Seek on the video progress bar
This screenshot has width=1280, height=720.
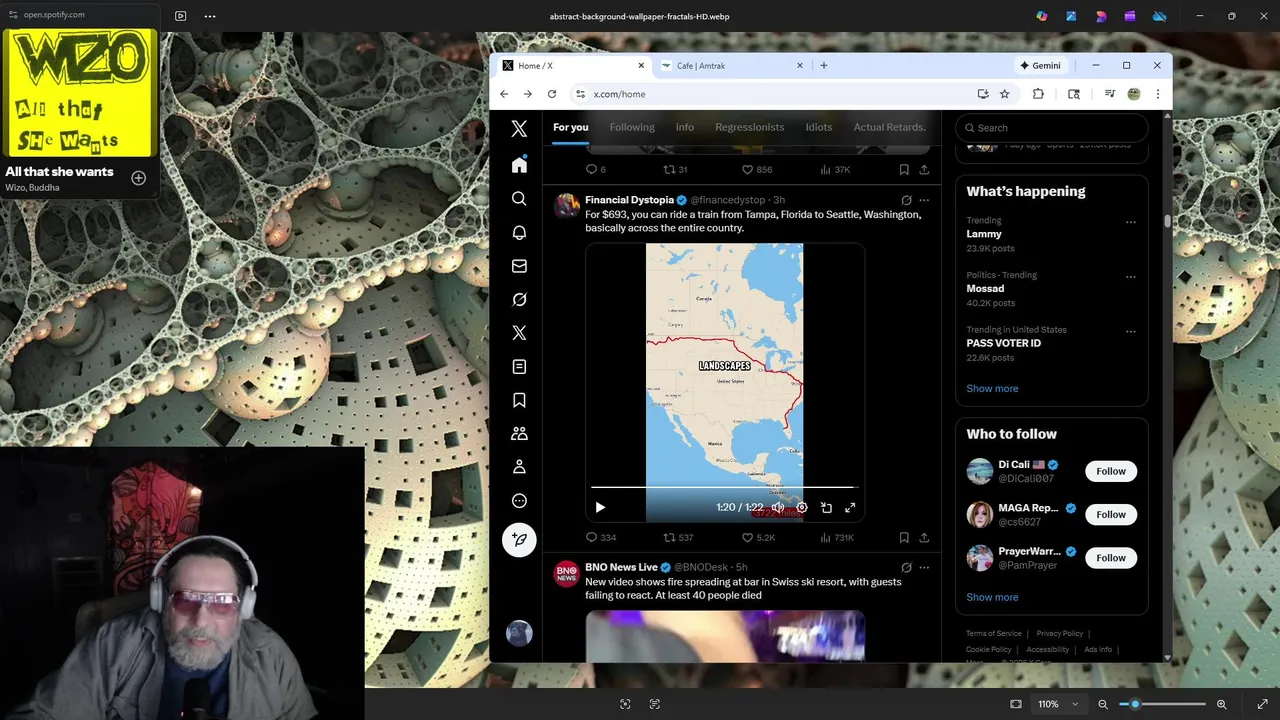(x=724, y=488)
